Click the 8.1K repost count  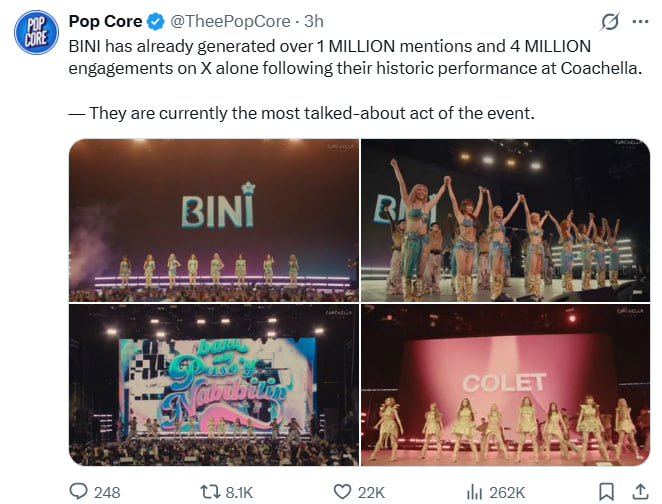tap(240, 491)
